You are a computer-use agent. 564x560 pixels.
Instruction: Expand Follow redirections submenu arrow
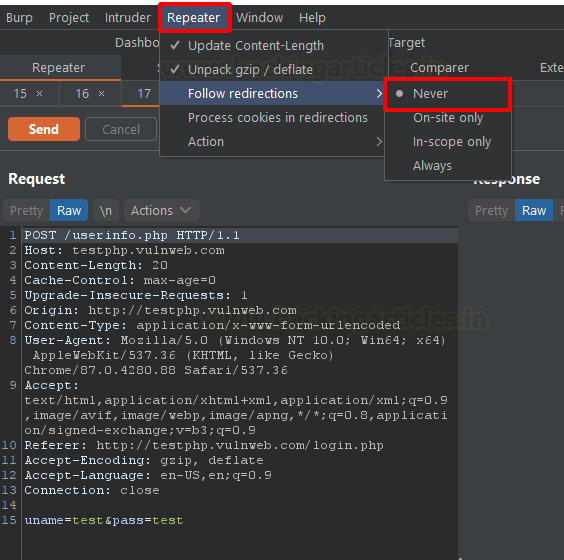379,94
